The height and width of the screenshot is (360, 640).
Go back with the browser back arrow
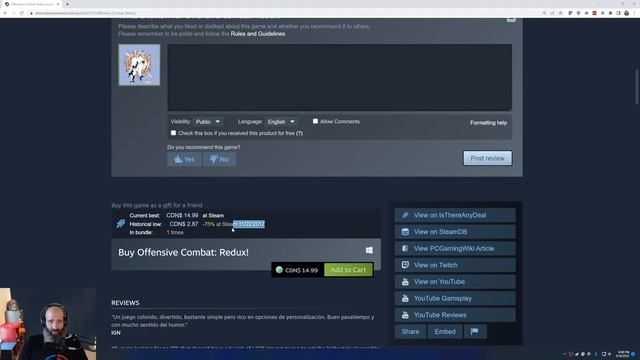click(x=5, y=13)
